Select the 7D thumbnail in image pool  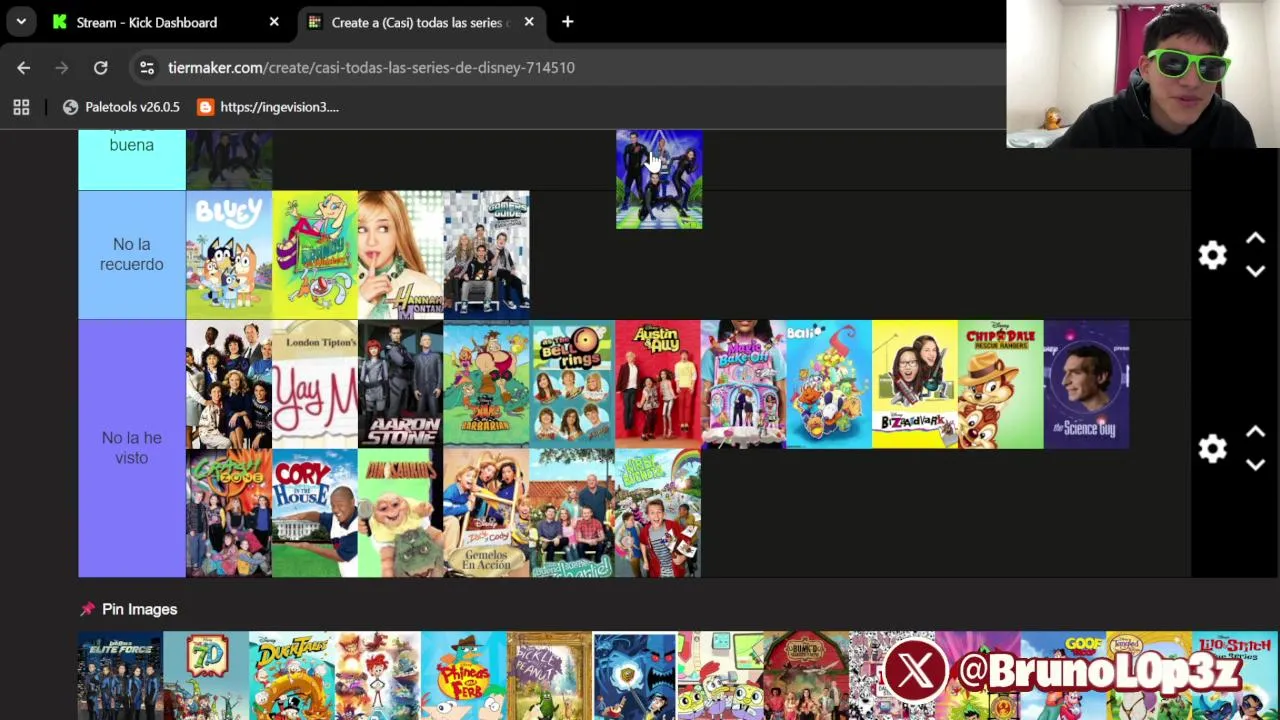coord(206,676)
